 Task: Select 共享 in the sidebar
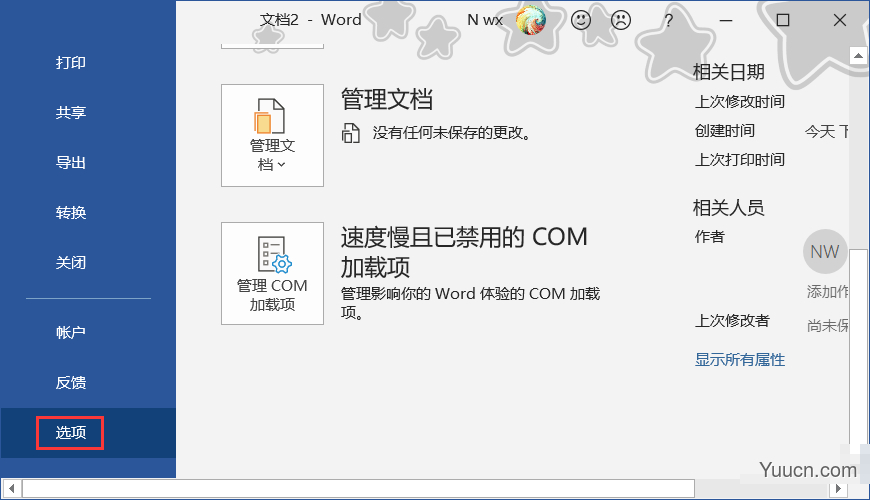[70, 113]
